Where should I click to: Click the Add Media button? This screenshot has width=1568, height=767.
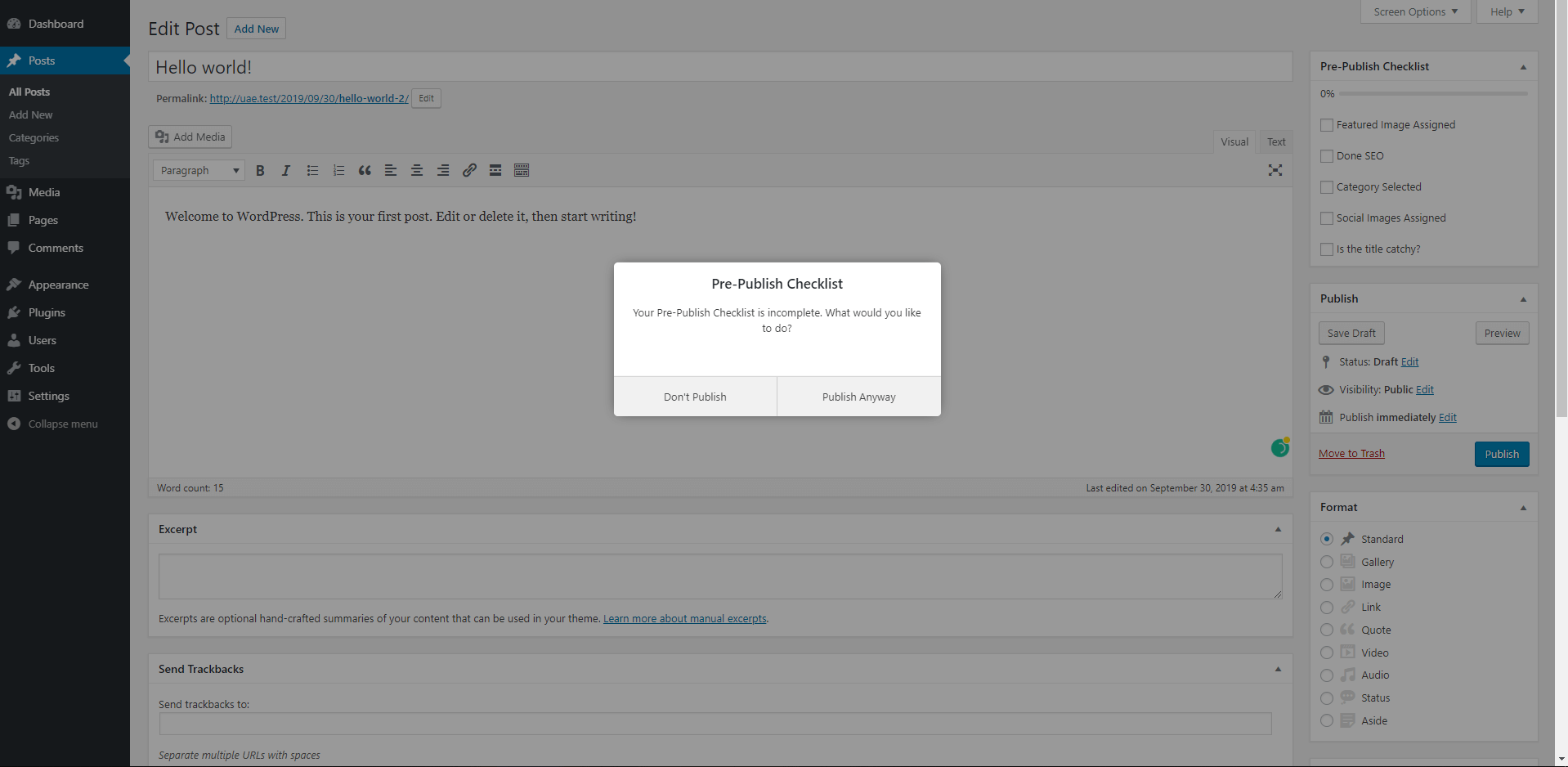(x=190, y=137)
